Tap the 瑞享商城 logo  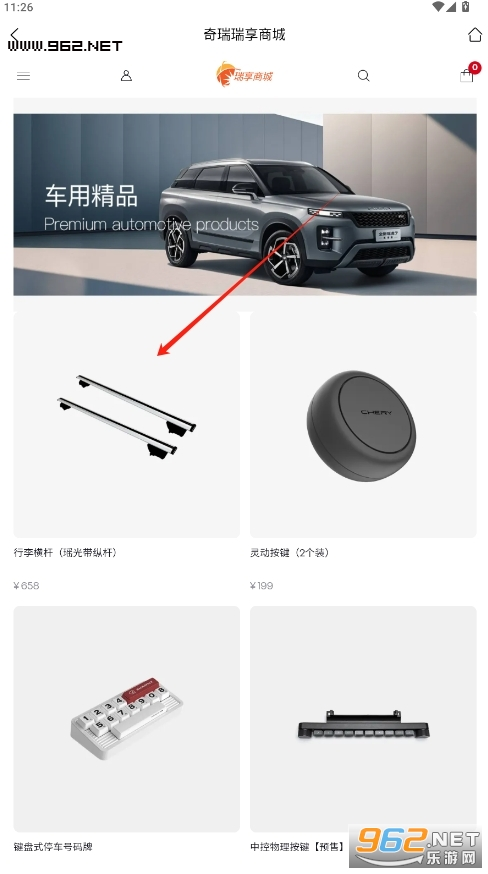point(244,75)
